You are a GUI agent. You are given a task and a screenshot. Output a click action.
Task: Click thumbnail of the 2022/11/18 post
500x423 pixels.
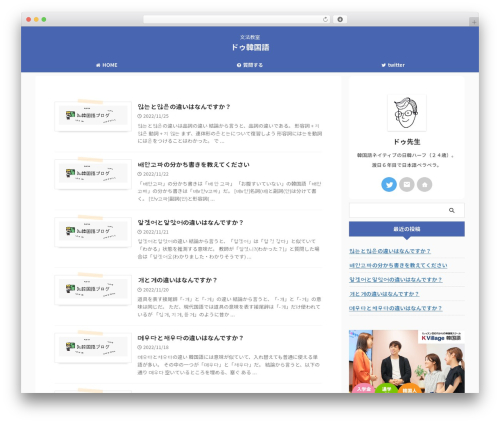93,347
